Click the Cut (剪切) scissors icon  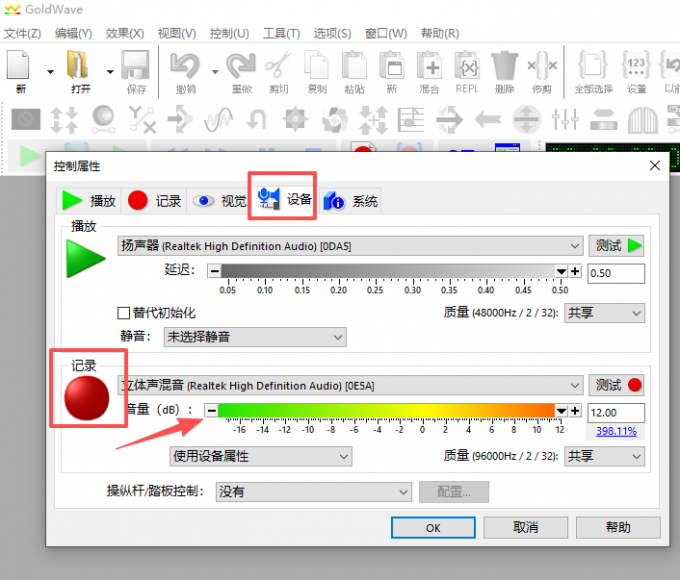pyautogui.click(x=278, y=67)
